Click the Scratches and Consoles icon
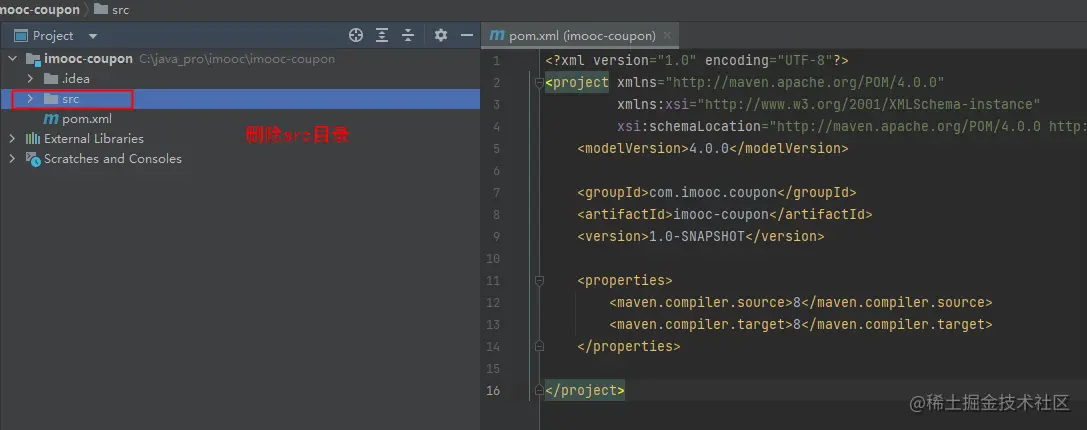1087x430 pixels. [x=33, y=159]
